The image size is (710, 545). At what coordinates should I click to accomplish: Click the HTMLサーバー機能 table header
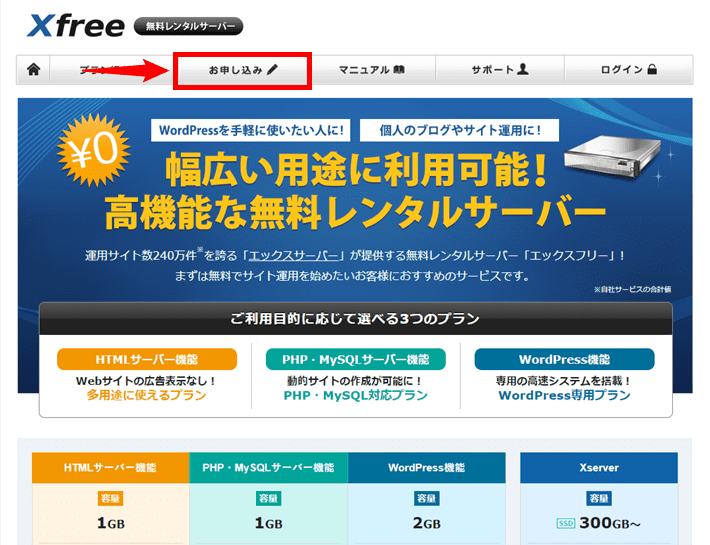110,468
